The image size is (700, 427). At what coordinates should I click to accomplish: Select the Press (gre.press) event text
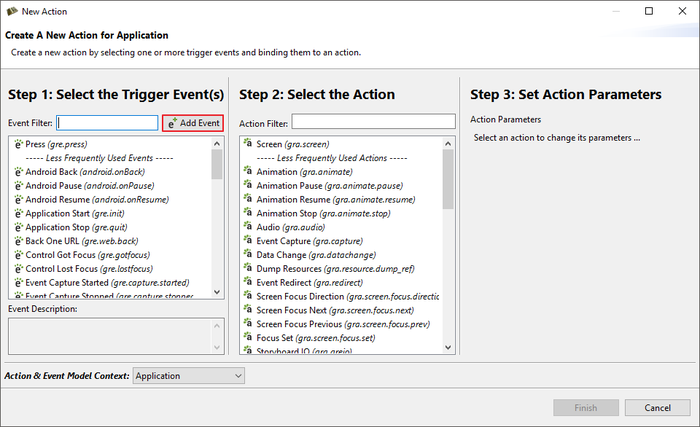click(x=56, y=144)
